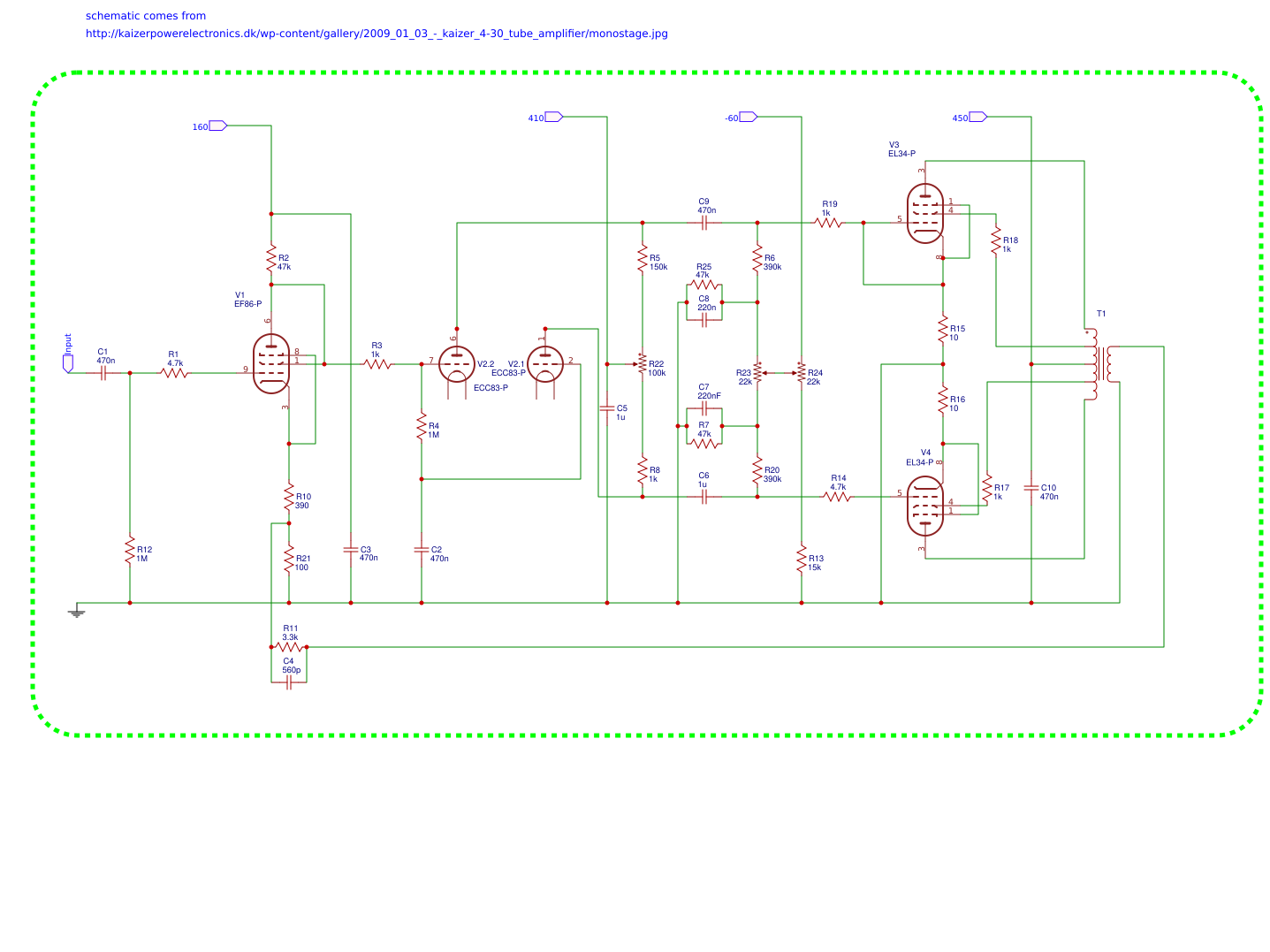Open the kaizerpowerelectronics.dk schematic hyperlink

click(x=376, y=34)
